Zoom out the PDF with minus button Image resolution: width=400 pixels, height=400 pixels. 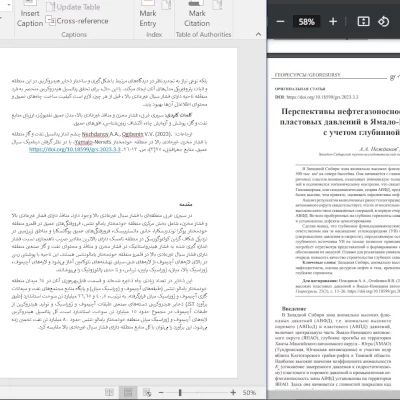(x=280, y=22)
